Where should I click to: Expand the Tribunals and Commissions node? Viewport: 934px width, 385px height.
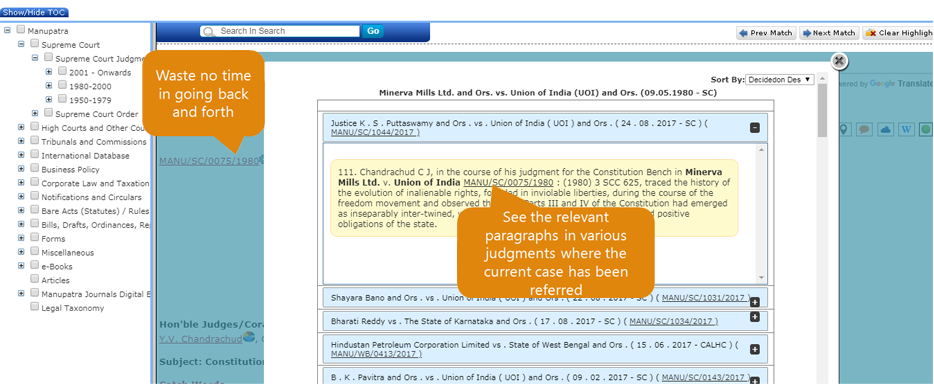click(x=21, y=141)
